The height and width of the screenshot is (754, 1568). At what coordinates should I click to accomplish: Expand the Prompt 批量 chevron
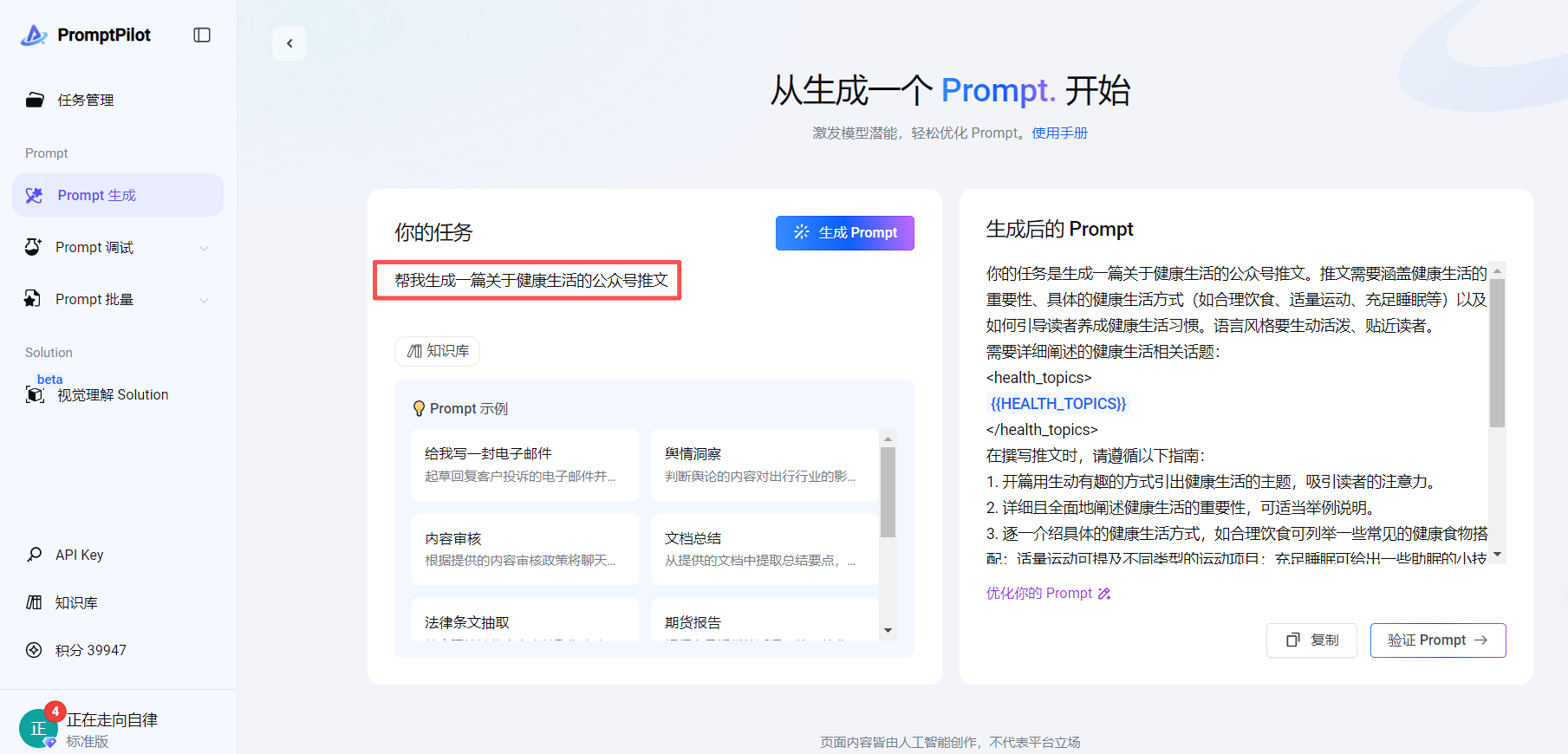tap(204, 300)
